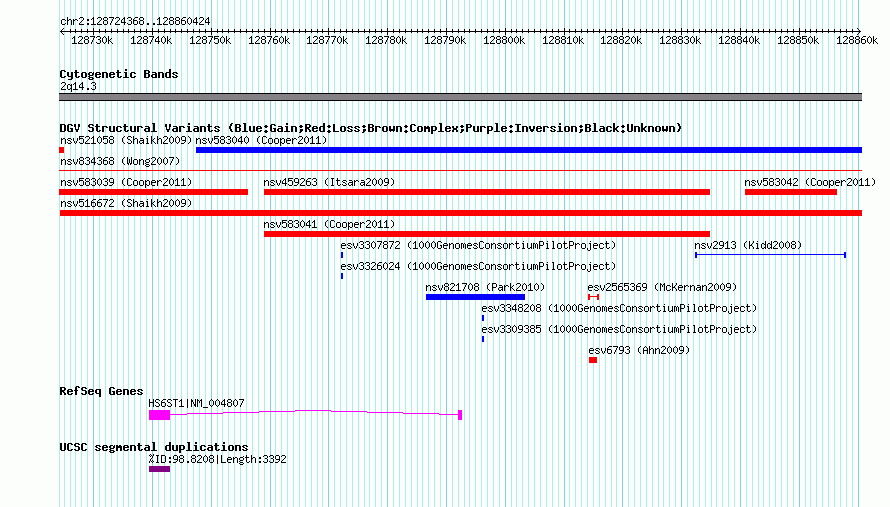Image resolution: width=890 pixels, height=507 pixels.
Task: Select the esv3326024 blue tick marker
Action: point(342,276)
